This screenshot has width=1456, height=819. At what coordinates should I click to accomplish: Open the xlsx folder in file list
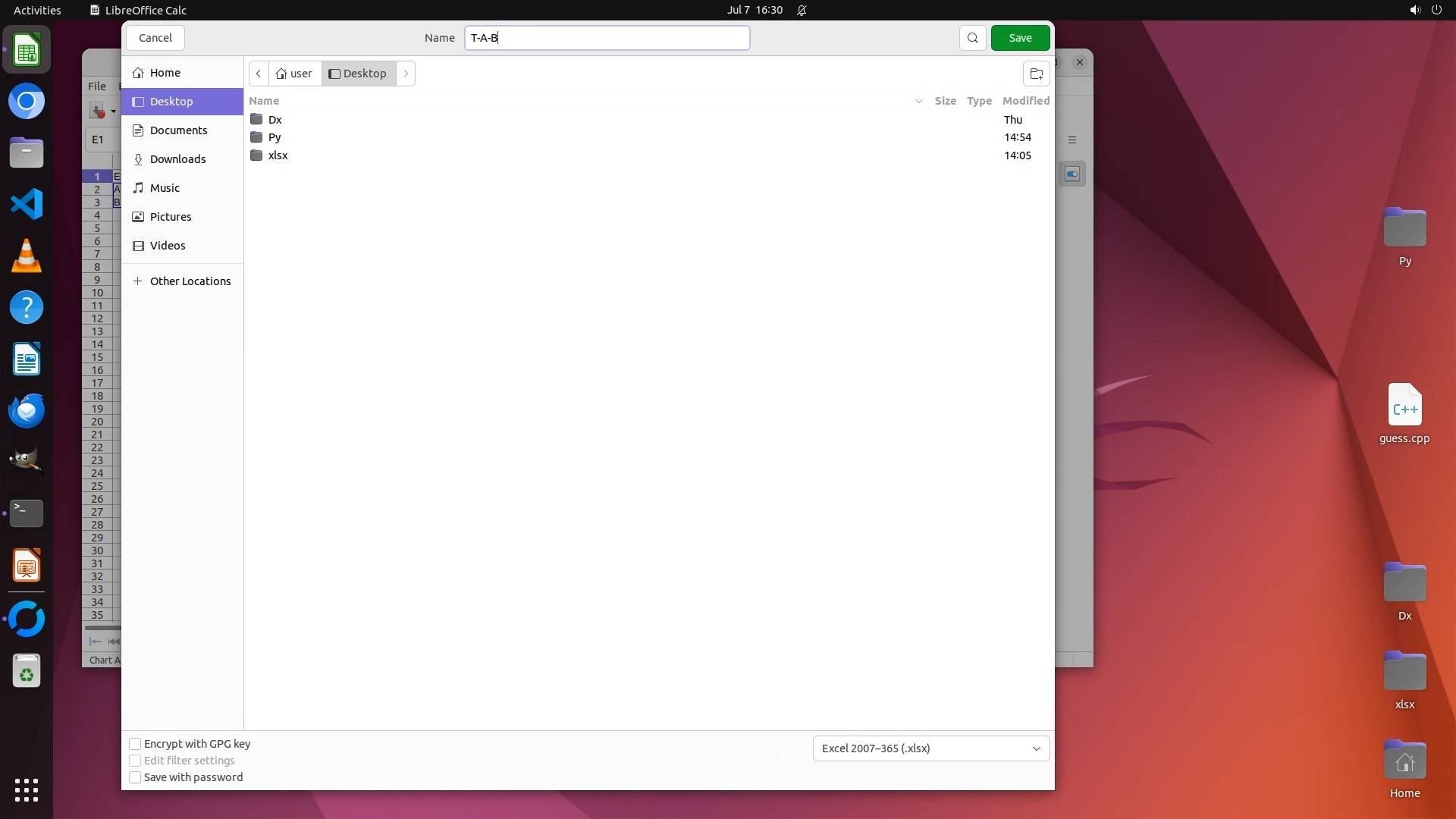pos(278,155)
